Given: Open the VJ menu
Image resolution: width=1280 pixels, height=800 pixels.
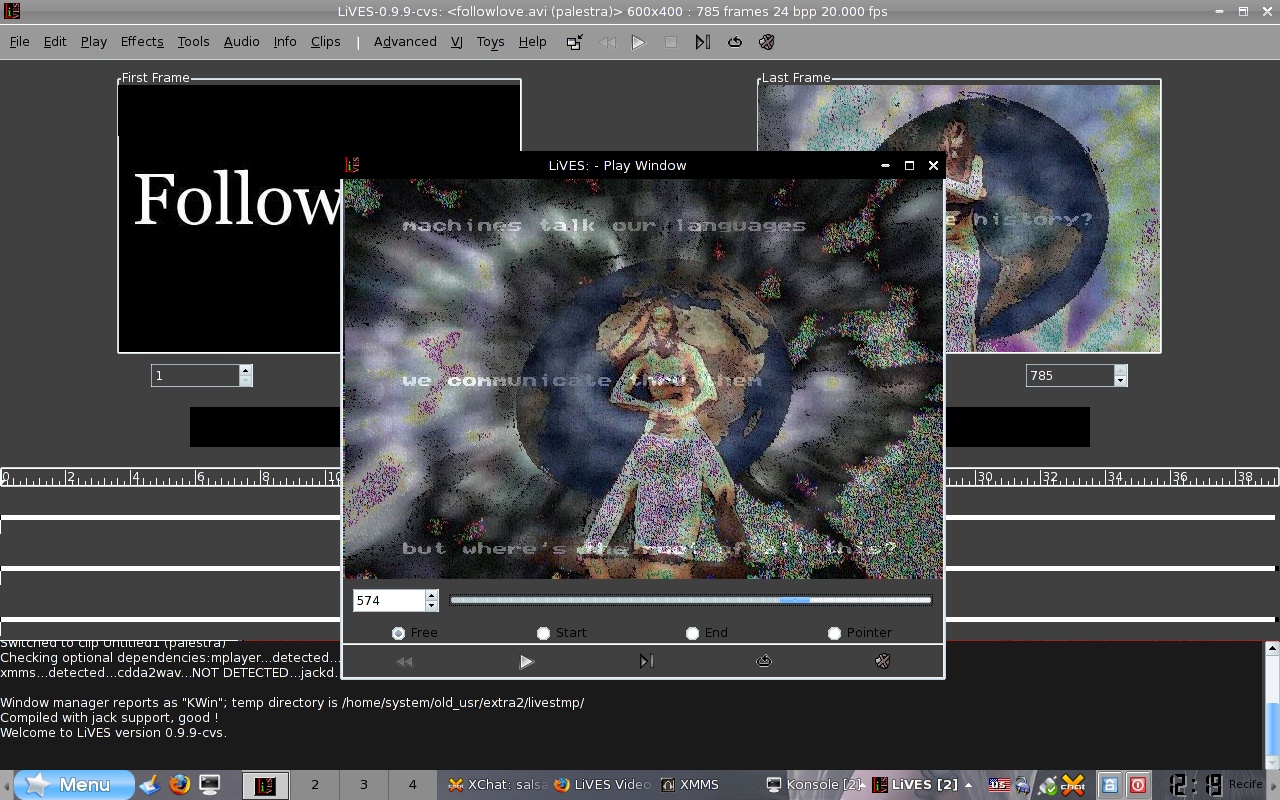Looking at the screenshot, I should 456,42.
